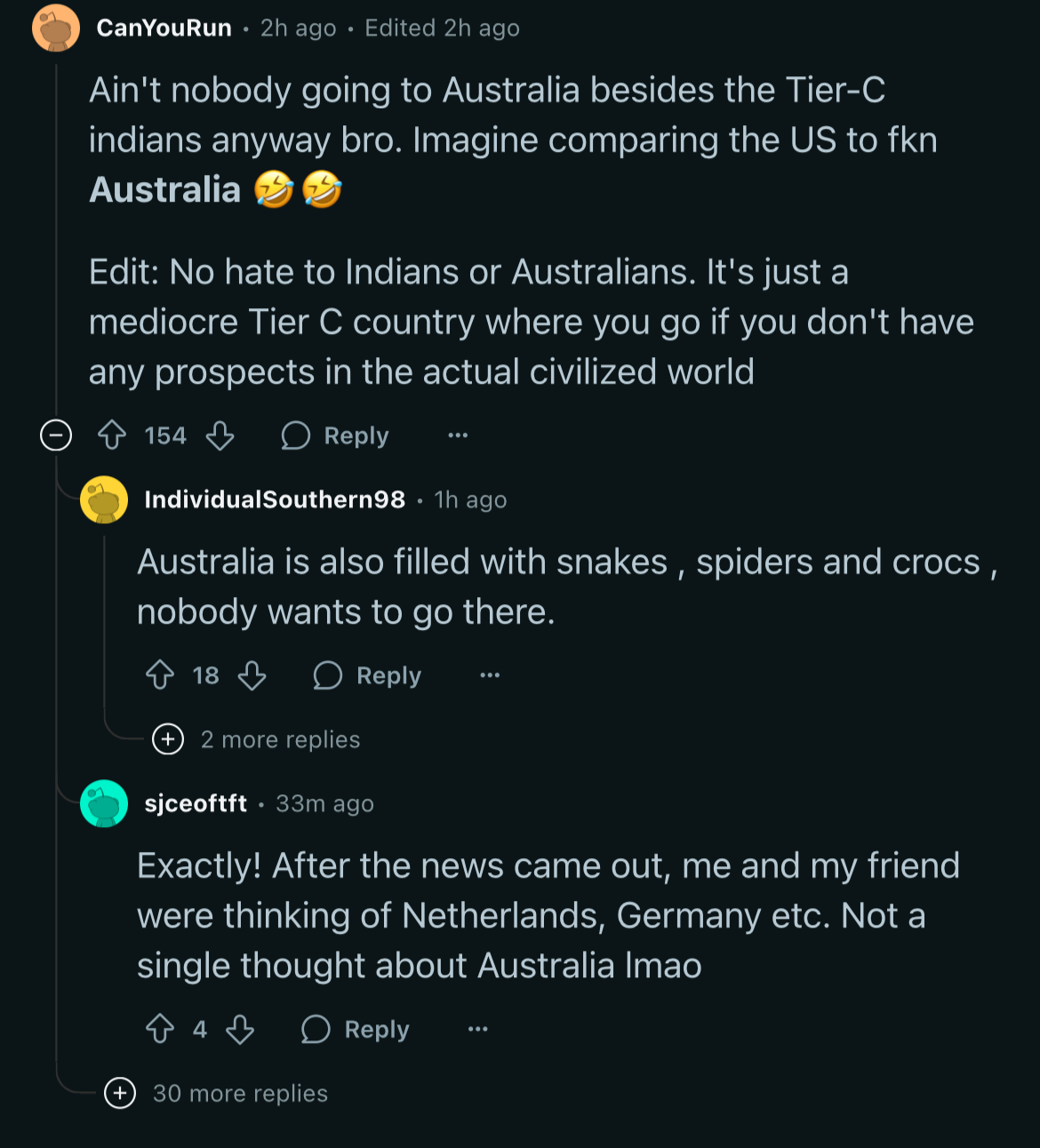
Task: Click IndividualSouthern98's yellow avatar
Action: tap(104, 499)
